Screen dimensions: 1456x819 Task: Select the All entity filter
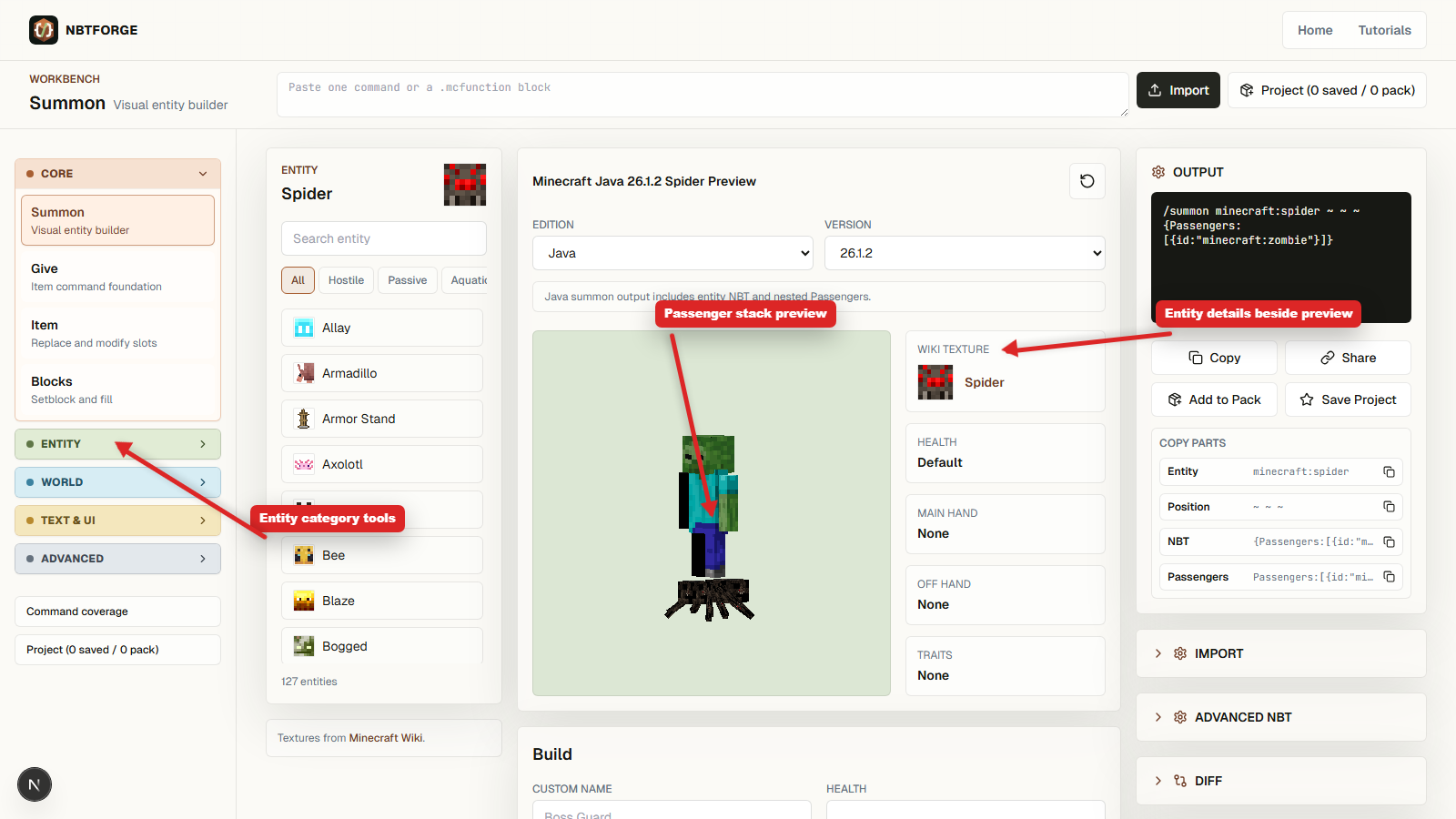298,280
